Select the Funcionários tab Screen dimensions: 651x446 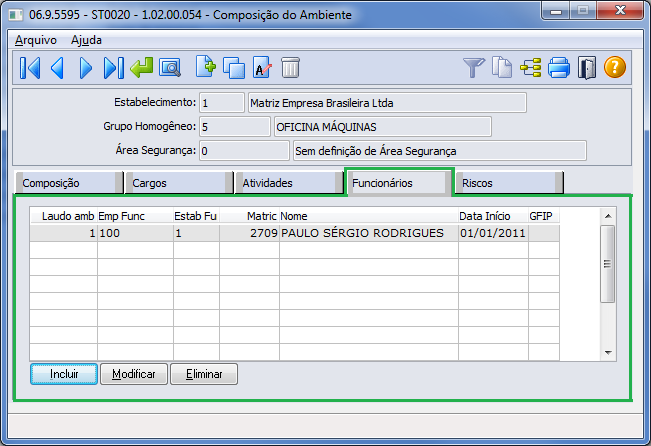(399, 182)
